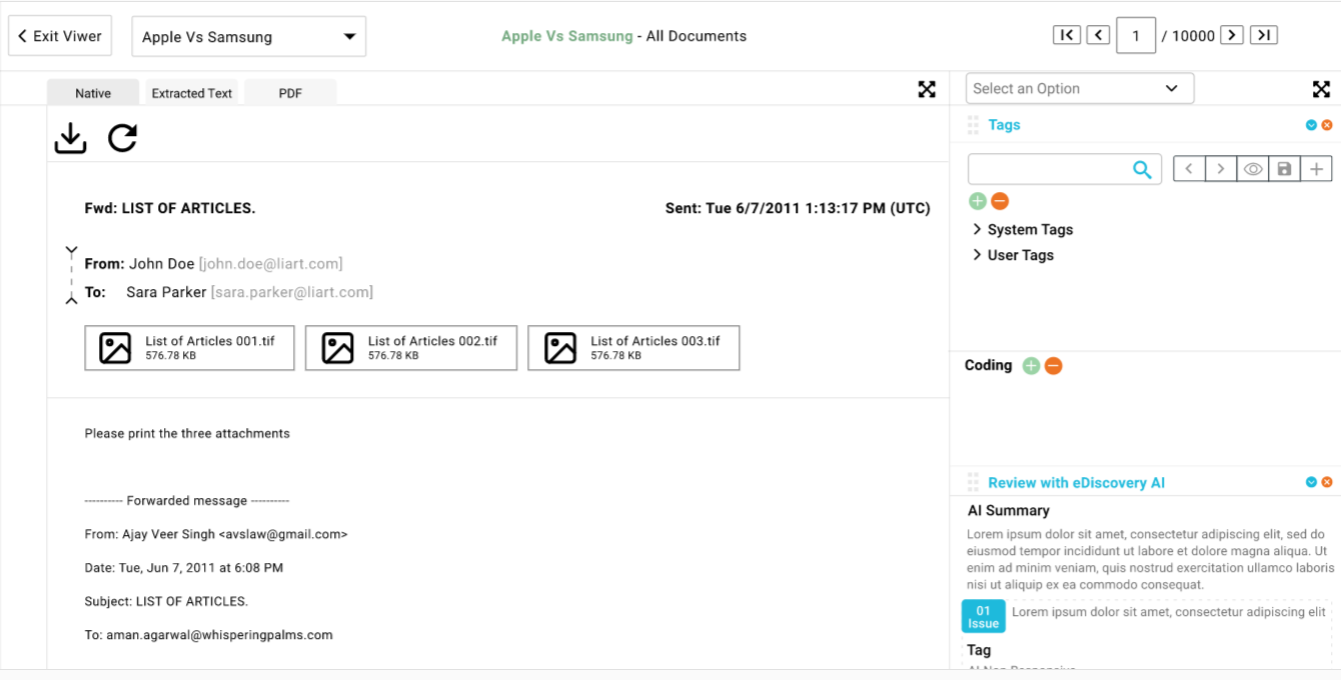1341x680 pixels.
Task: Expand the System Tags tree node
Action: [x=977, y=229]
